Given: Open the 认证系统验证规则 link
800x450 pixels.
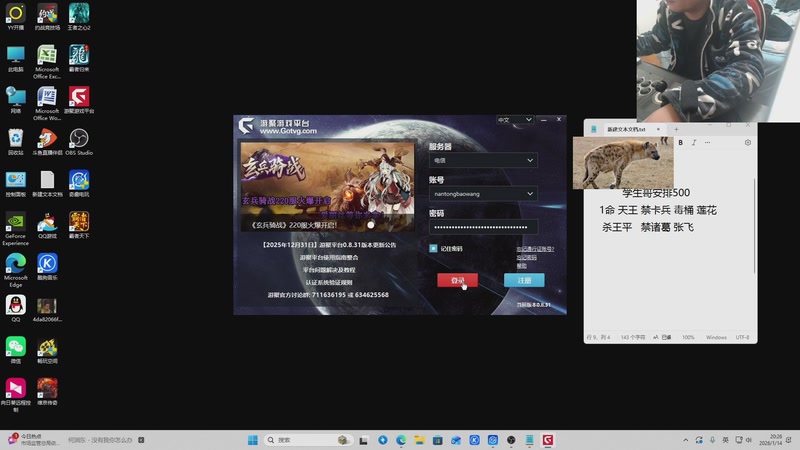Looking at the screenshot, I should pos(329,282).
